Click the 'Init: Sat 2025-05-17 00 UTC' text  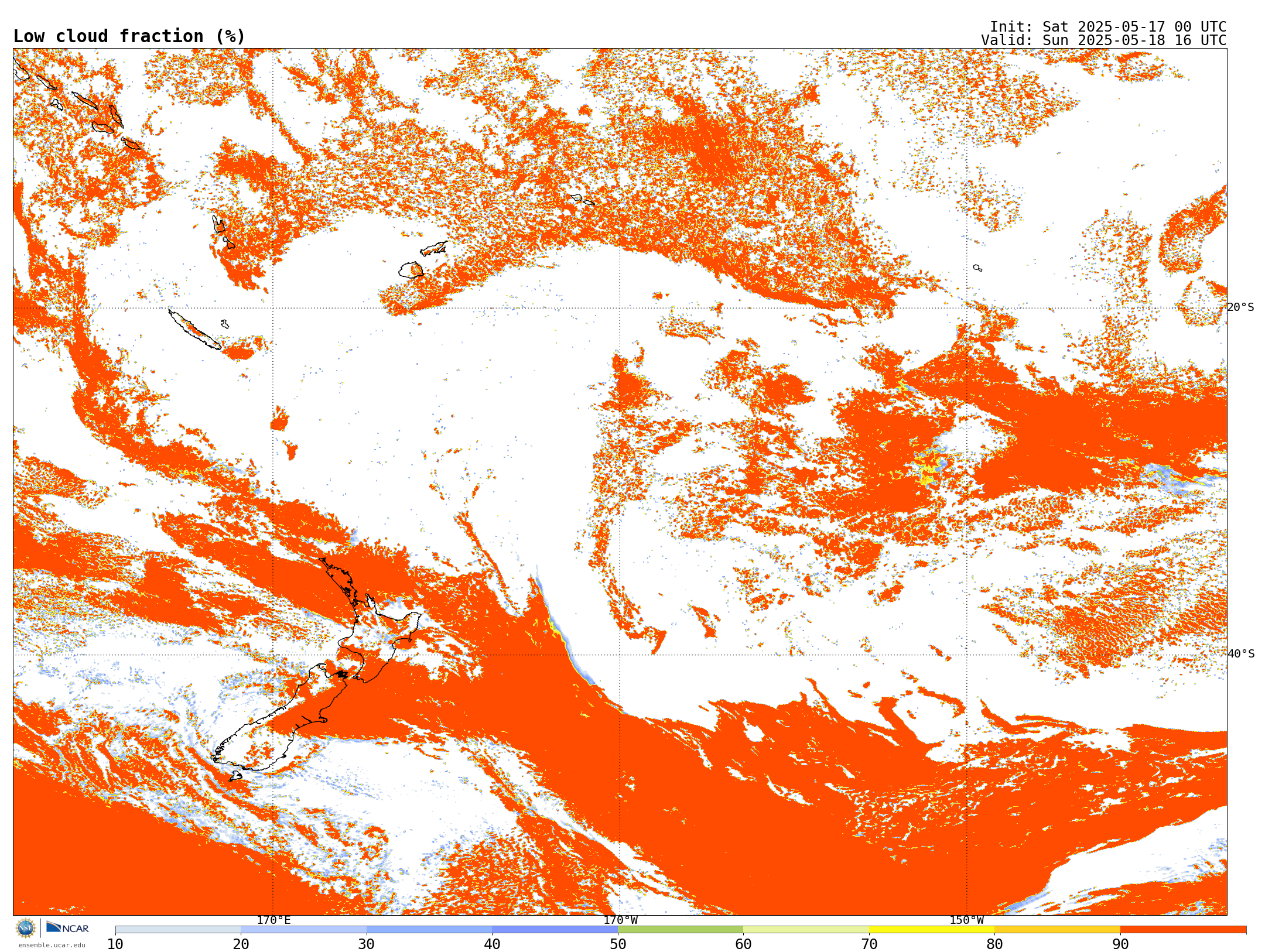click(1107, 27)
